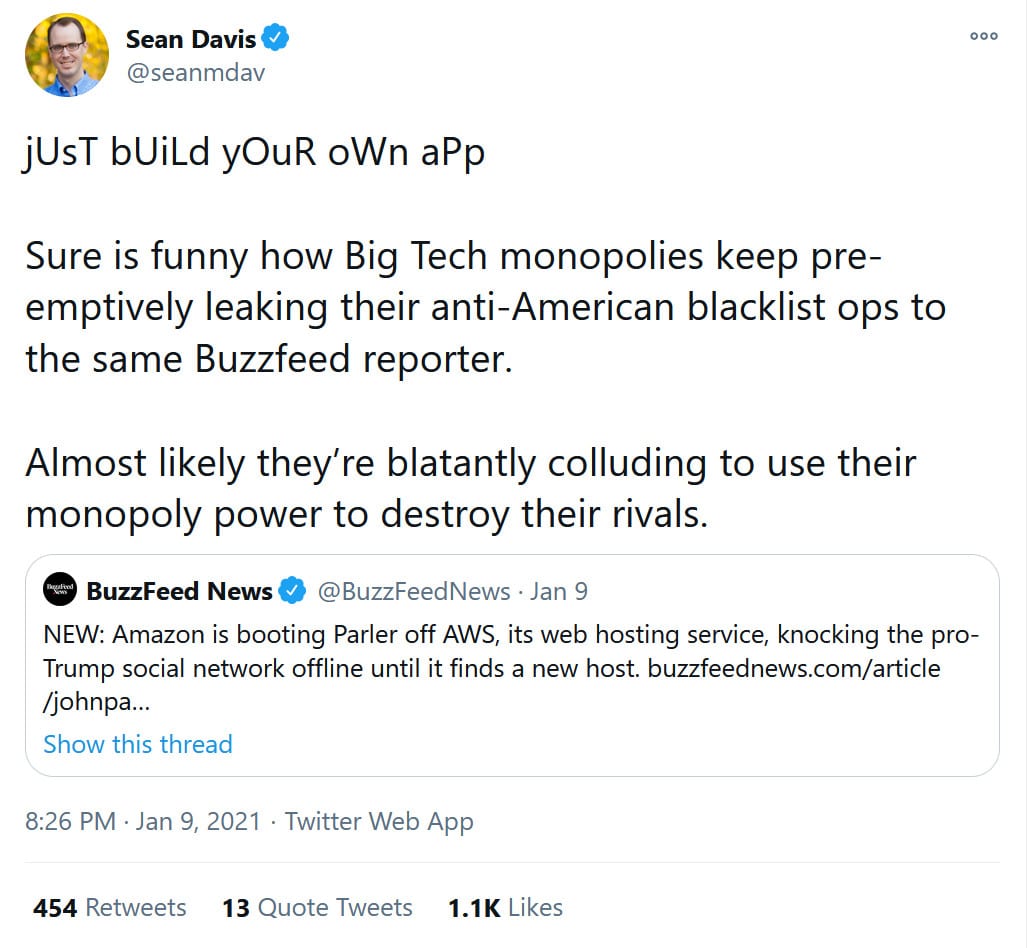Image resolution: width=1028 pixels, height=948 pixels.
Task: Open the @BuzzFeedNews handle
Action: click(x=414, y=591)
